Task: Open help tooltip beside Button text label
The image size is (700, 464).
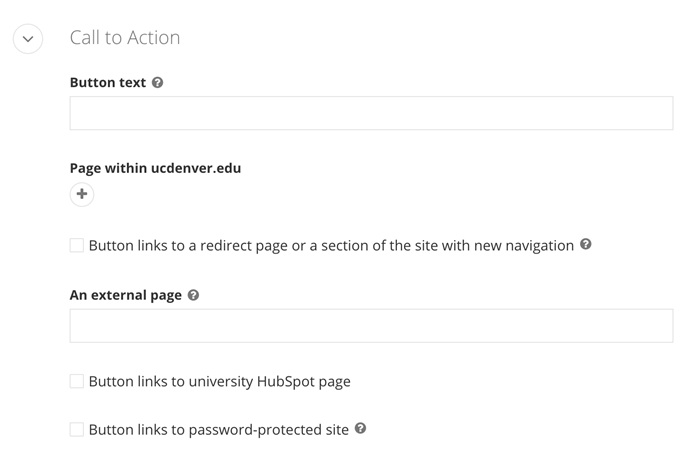Action: point(158,83)
